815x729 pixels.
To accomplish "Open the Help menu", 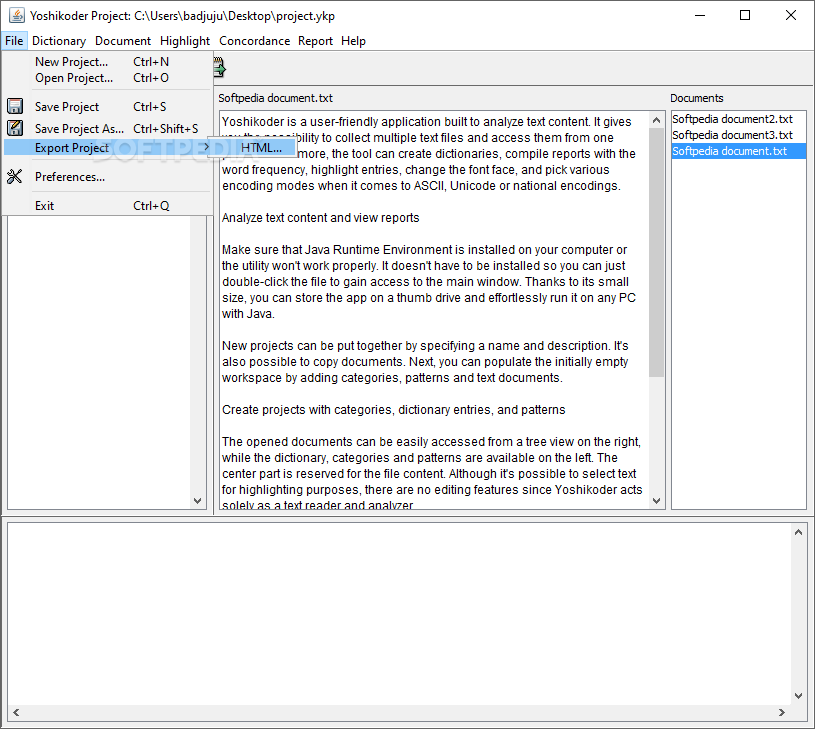I will tap(353, 41).
